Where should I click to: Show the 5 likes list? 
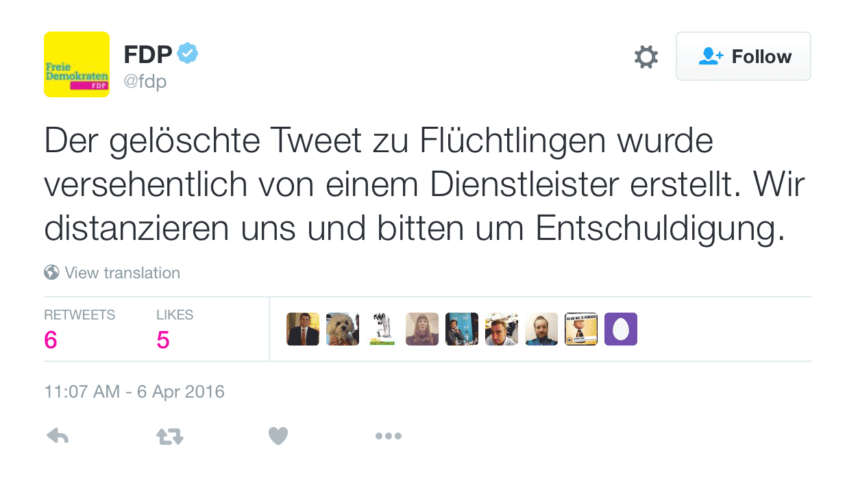(x=175, y=328)
